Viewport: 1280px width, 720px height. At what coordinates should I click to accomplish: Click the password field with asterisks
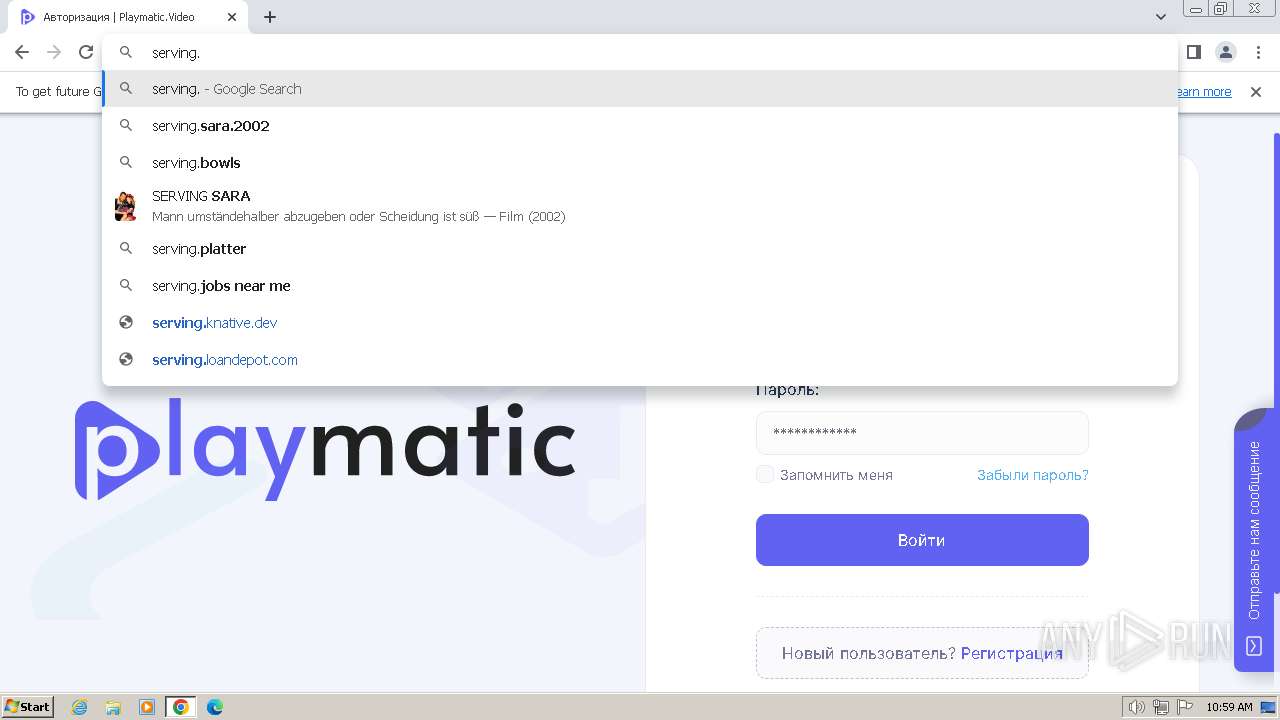tap(922, 433)
